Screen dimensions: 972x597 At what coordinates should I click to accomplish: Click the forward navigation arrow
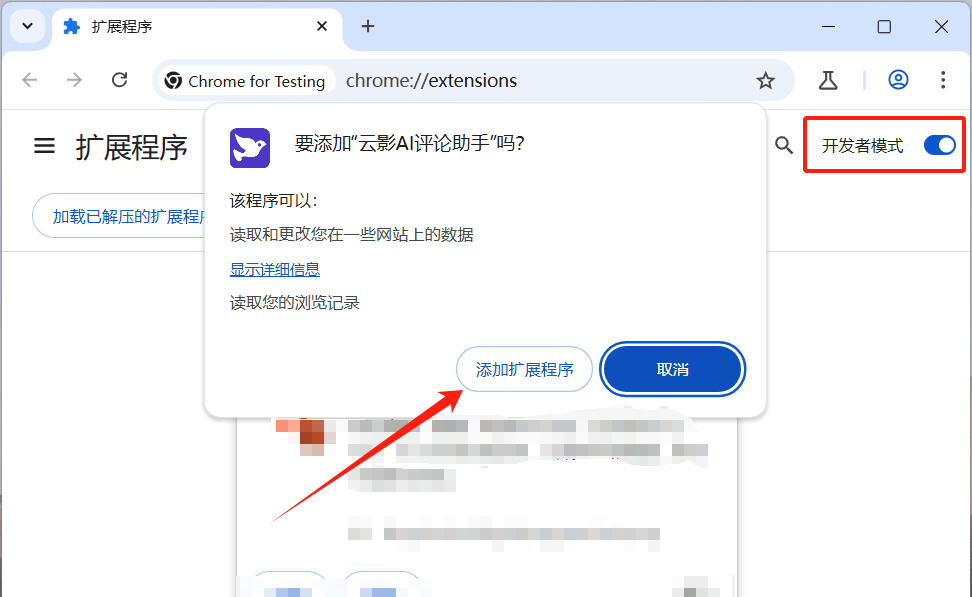pyautogui.click(x=74, y=80)
